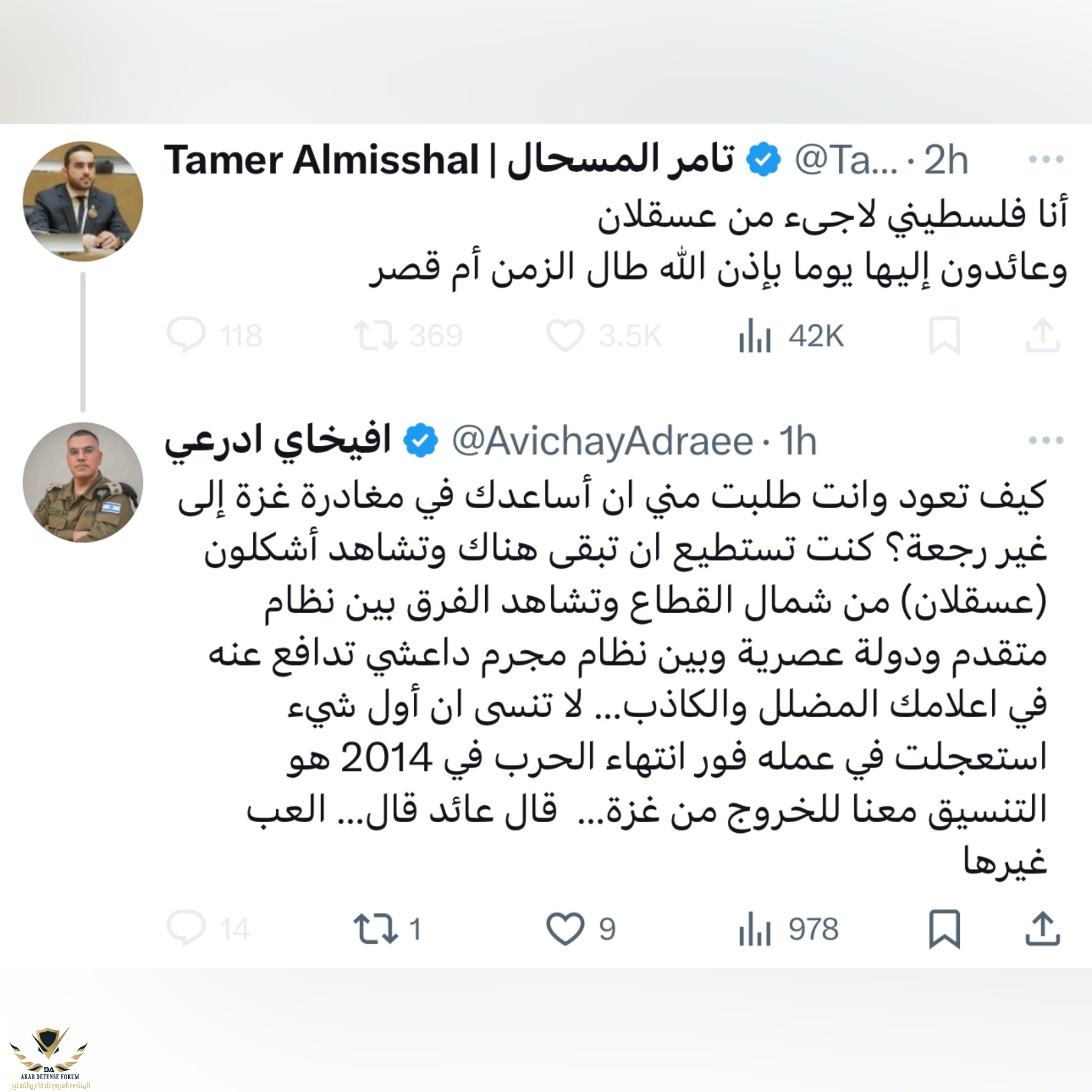The image size is (1092, 1092).
Task: Click the Tamer Almisshal display name
Action: click(x=449, y=160)
